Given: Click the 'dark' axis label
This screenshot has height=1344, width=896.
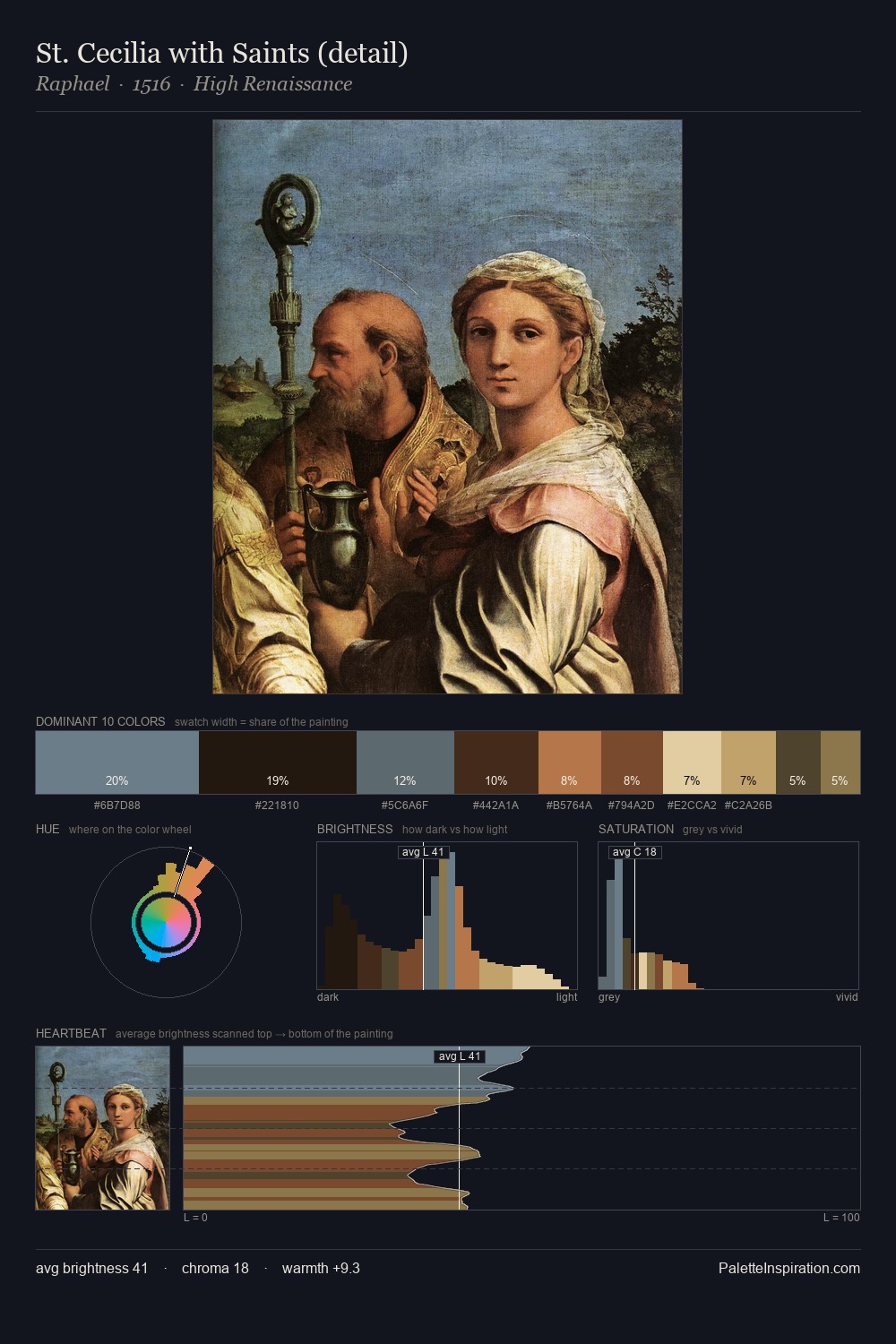Looking at the screenshot, I should (x=328, y=996).
